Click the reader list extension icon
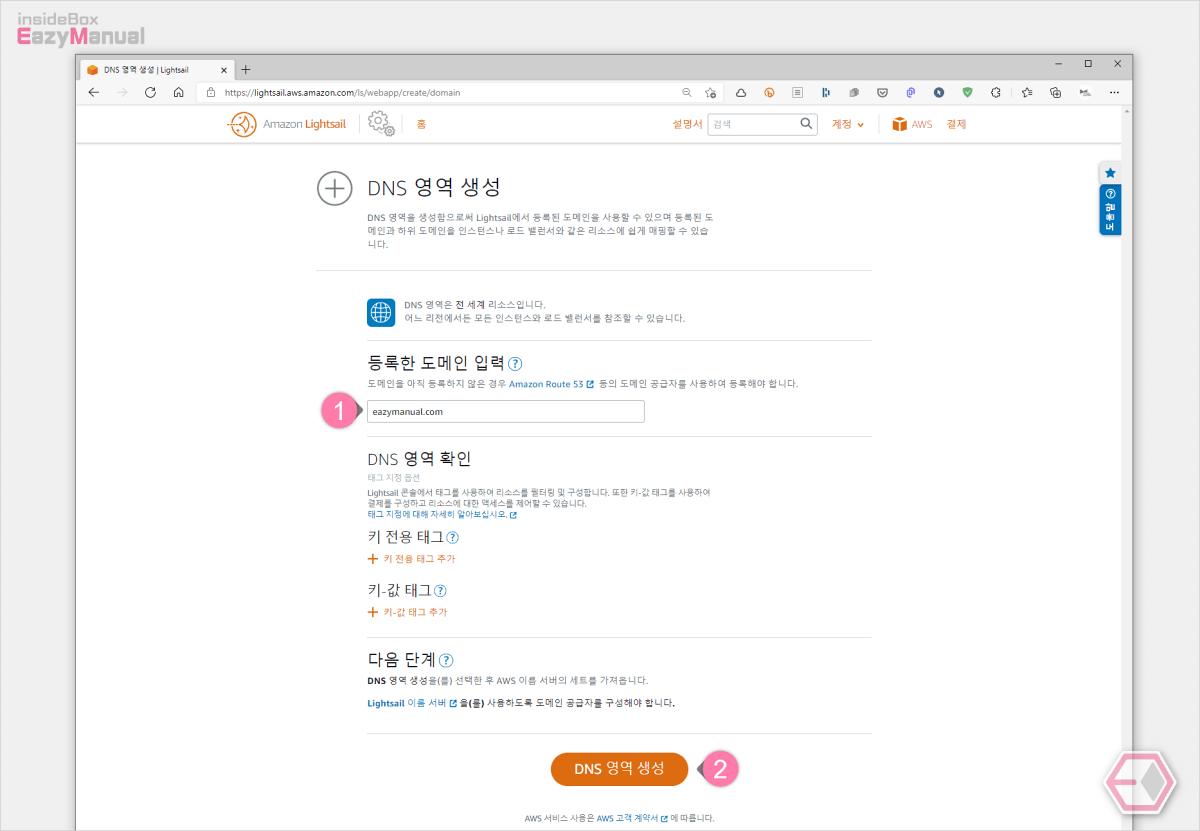This screenshot has height=831, width=1200. click(798, 92)
